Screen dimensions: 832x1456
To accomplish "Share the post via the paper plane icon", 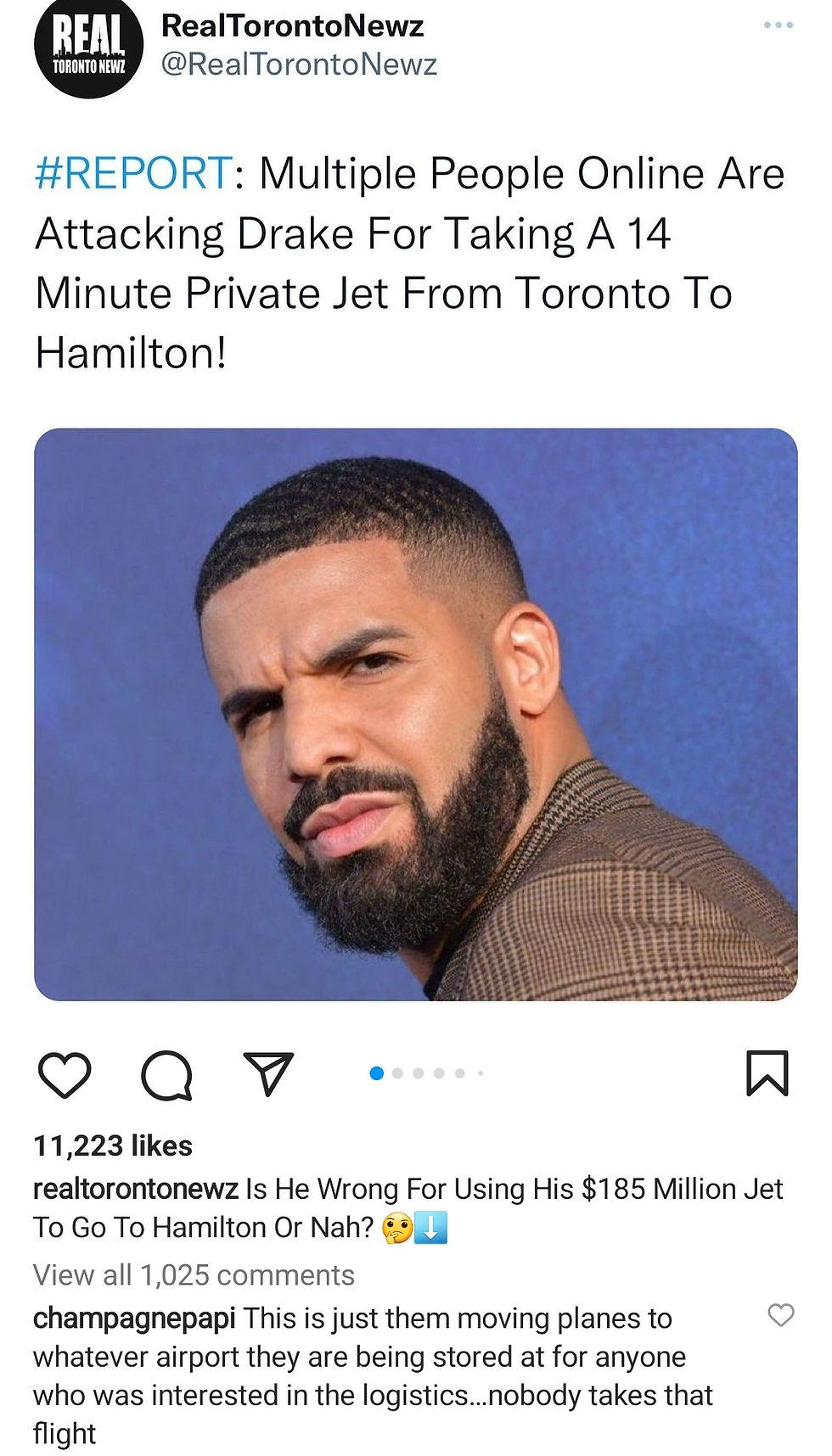I will click(x=268, y=1073).
